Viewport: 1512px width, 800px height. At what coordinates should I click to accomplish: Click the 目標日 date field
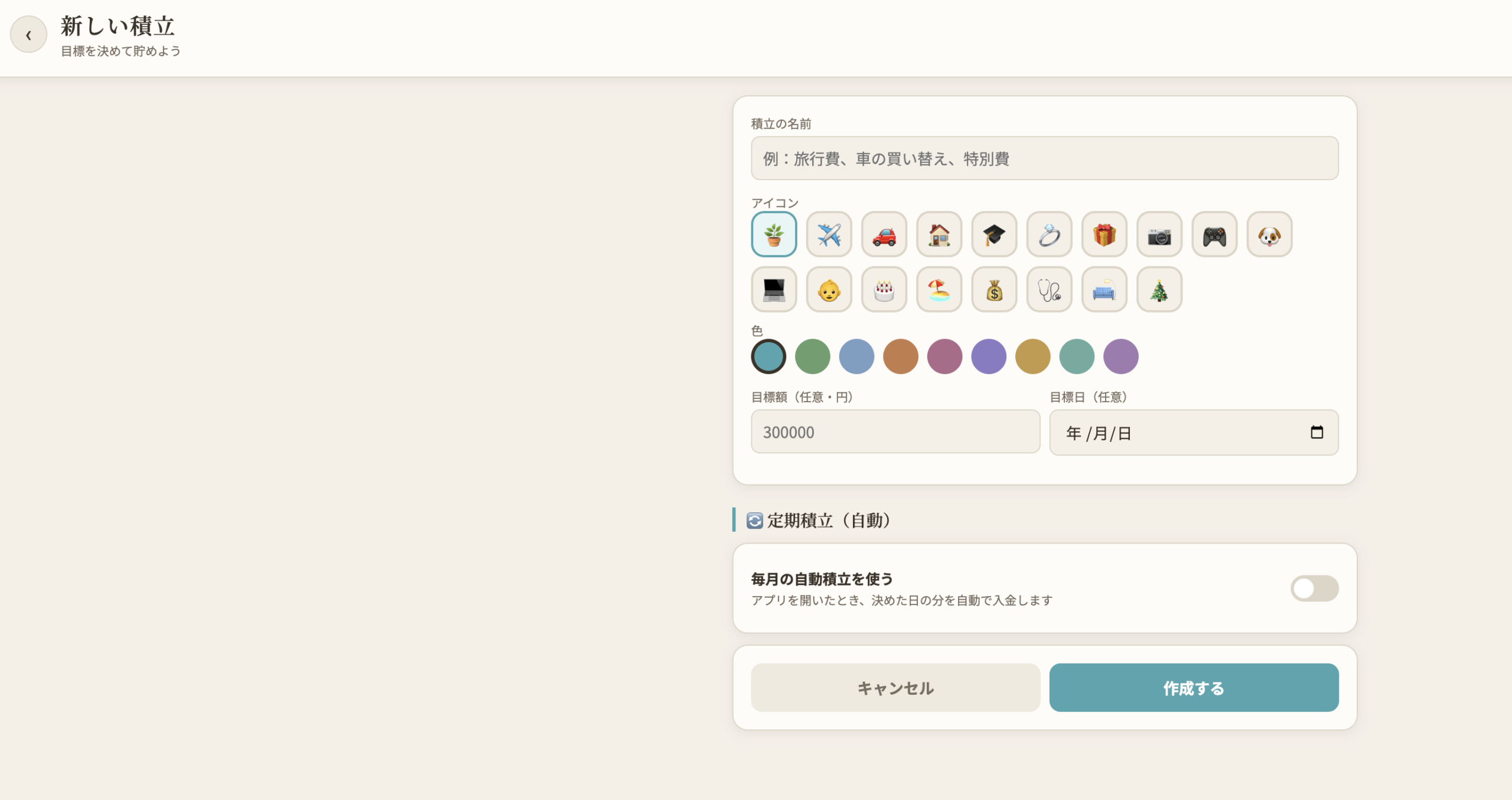pyautogui.click(x=1194, y=432)
